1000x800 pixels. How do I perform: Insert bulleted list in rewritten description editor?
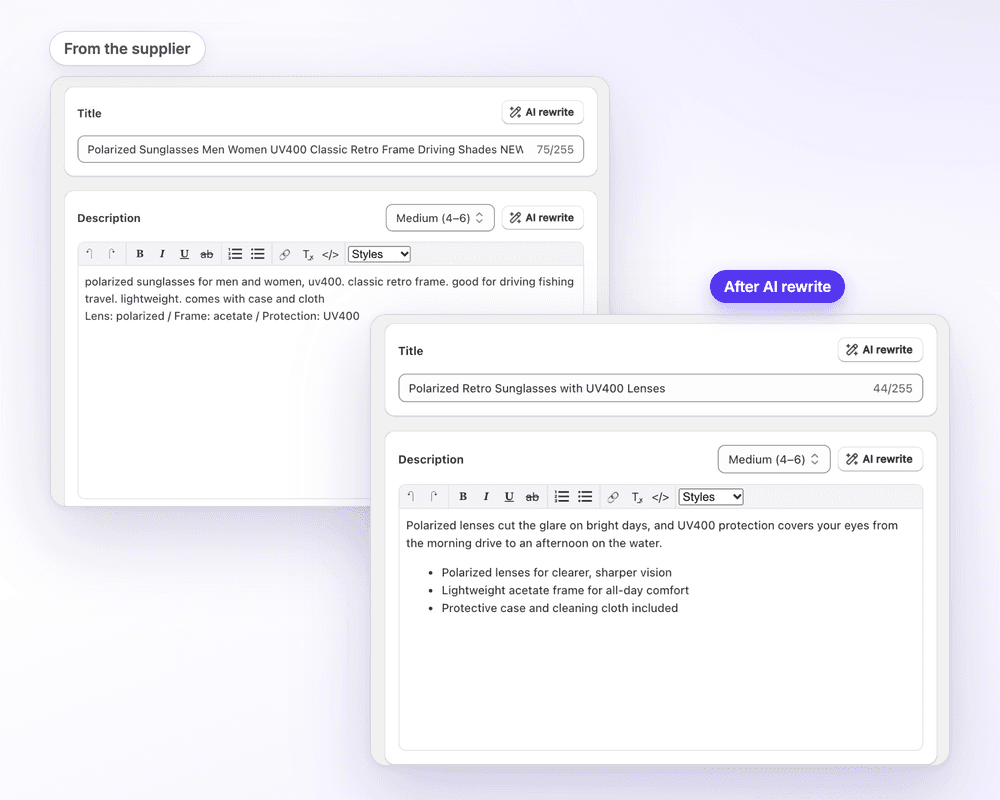tap(585, 496)
